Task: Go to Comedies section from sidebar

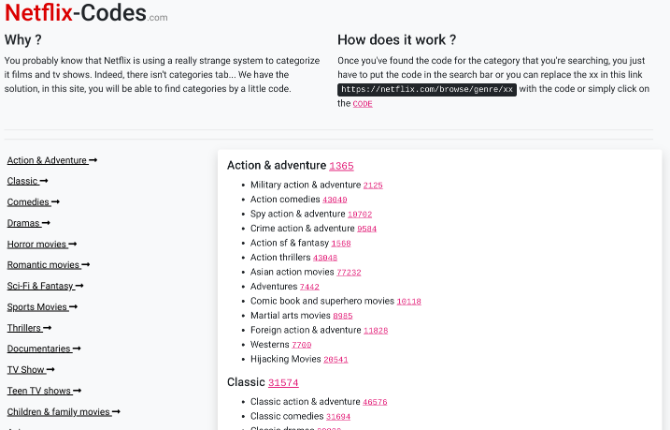Action: [x=32, y=202]
